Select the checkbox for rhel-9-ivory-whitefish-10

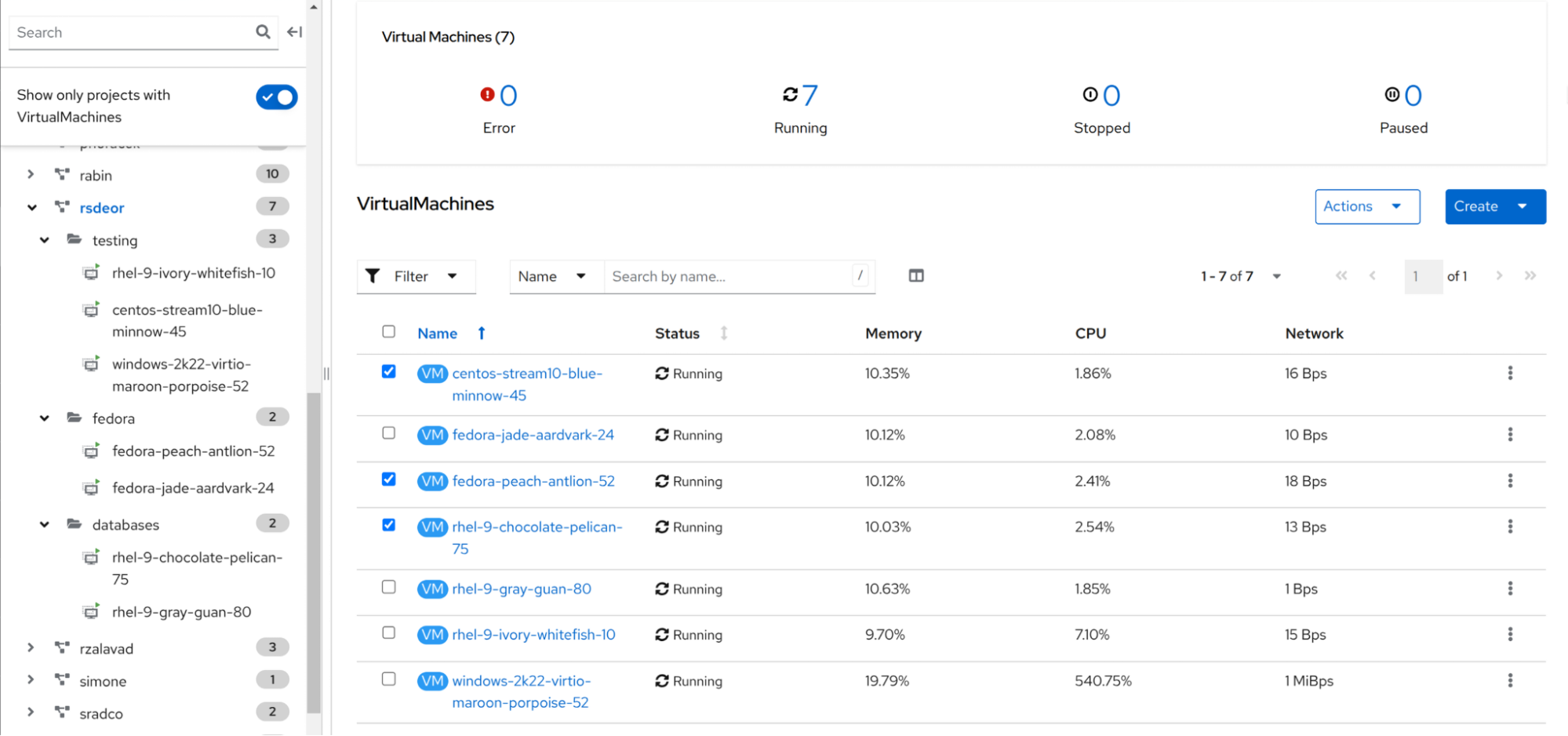(x=388, y=633)
